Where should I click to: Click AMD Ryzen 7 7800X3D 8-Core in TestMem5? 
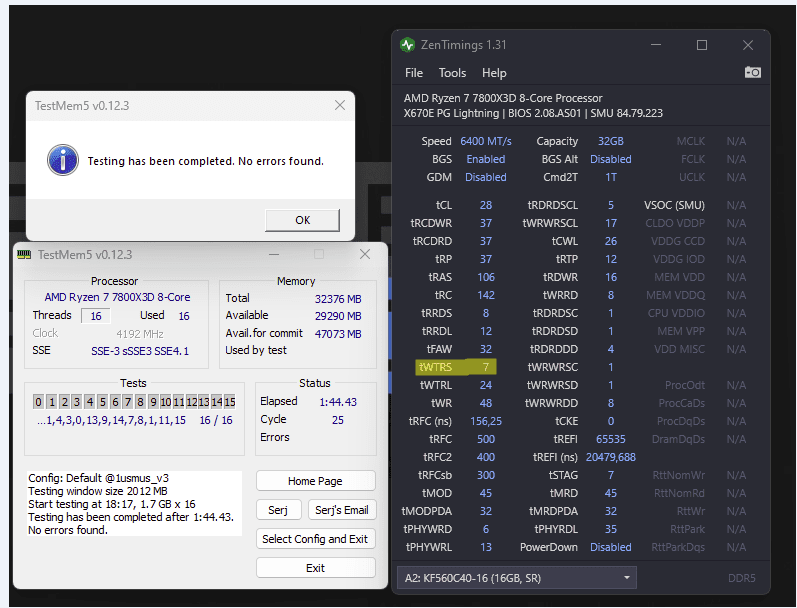(117, 297)
